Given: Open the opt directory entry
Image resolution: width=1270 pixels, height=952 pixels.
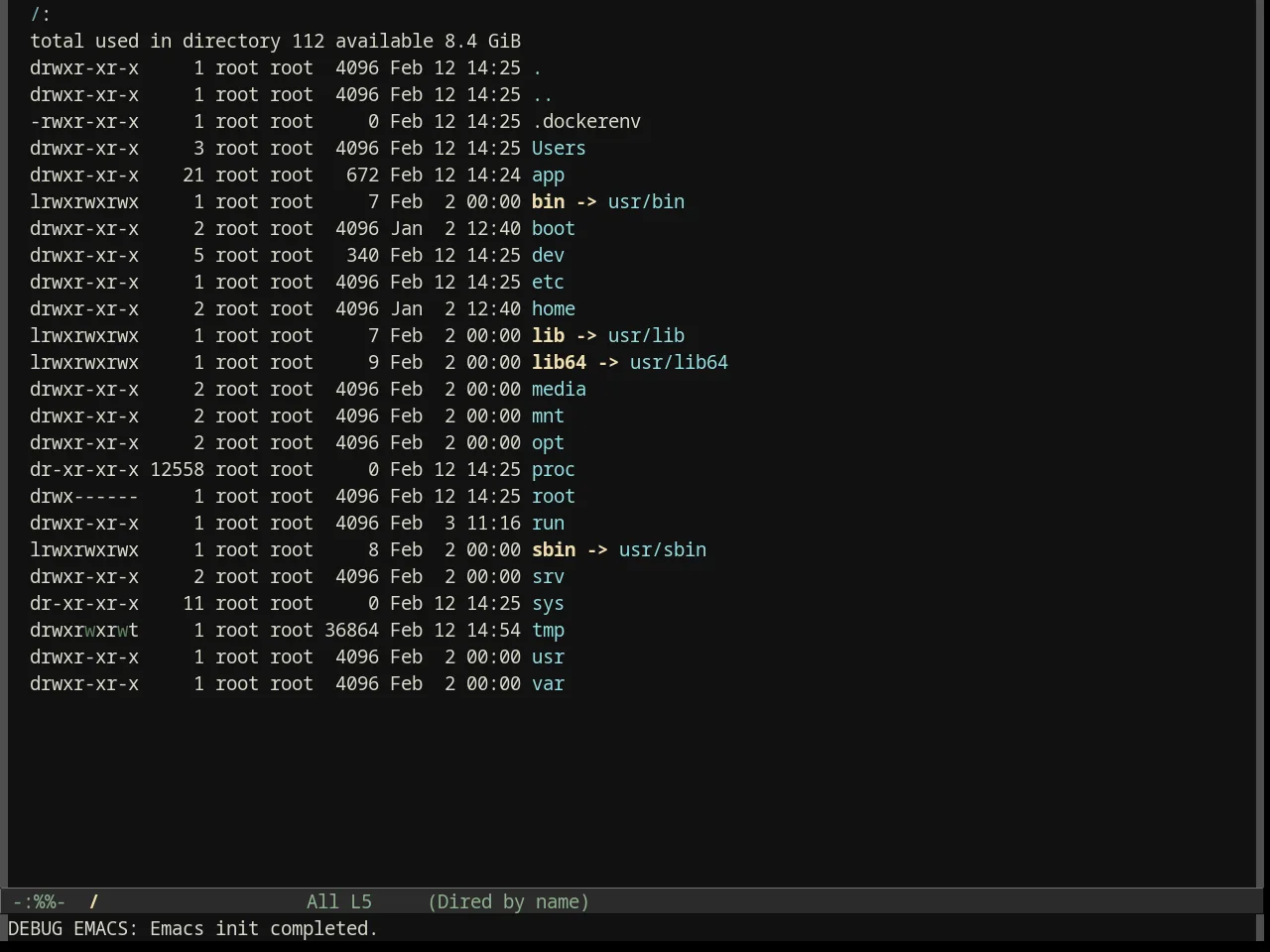Looking at the screenshot, I should click(x=548, y=442).
